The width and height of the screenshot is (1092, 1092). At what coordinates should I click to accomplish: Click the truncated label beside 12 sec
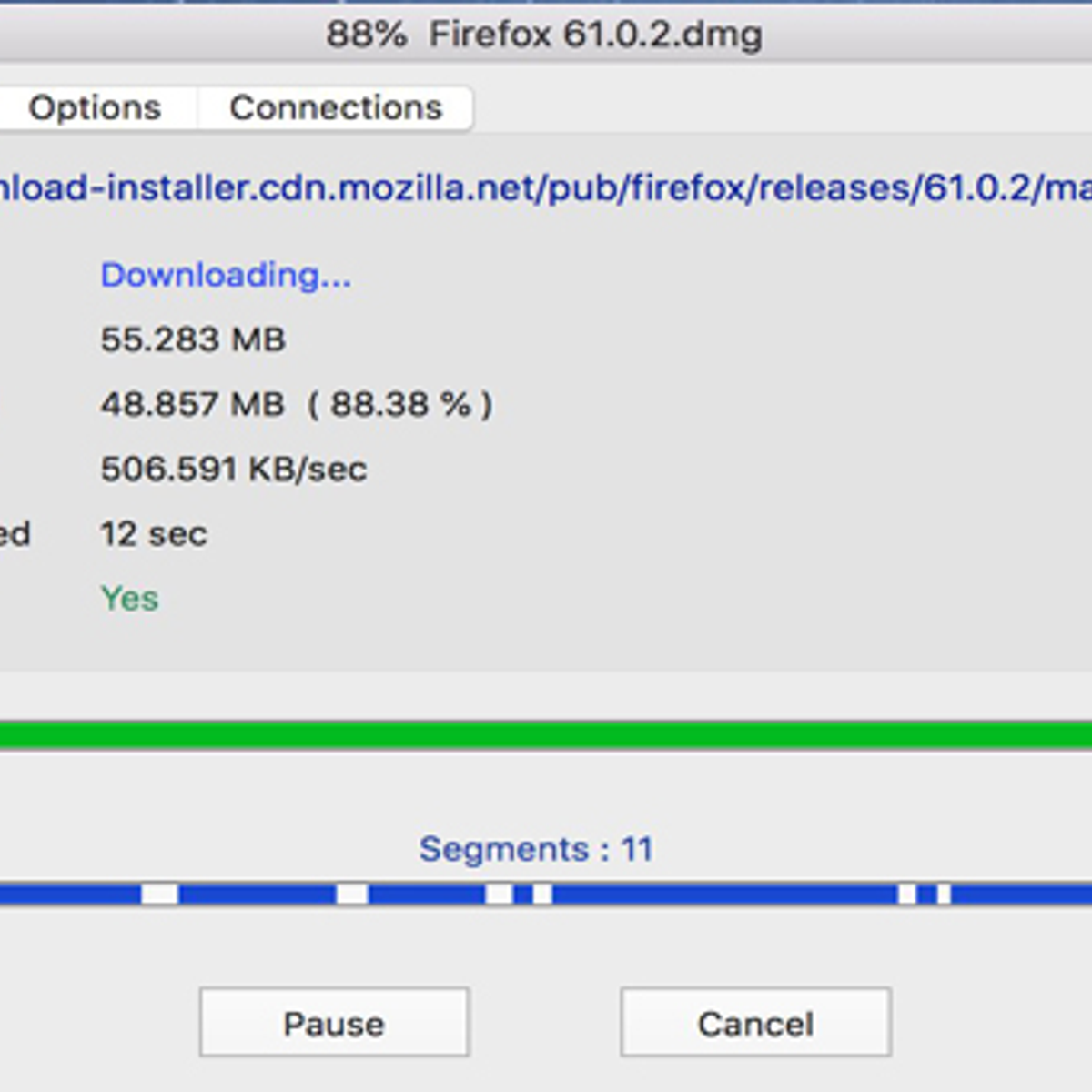click(x=15, y=534)
